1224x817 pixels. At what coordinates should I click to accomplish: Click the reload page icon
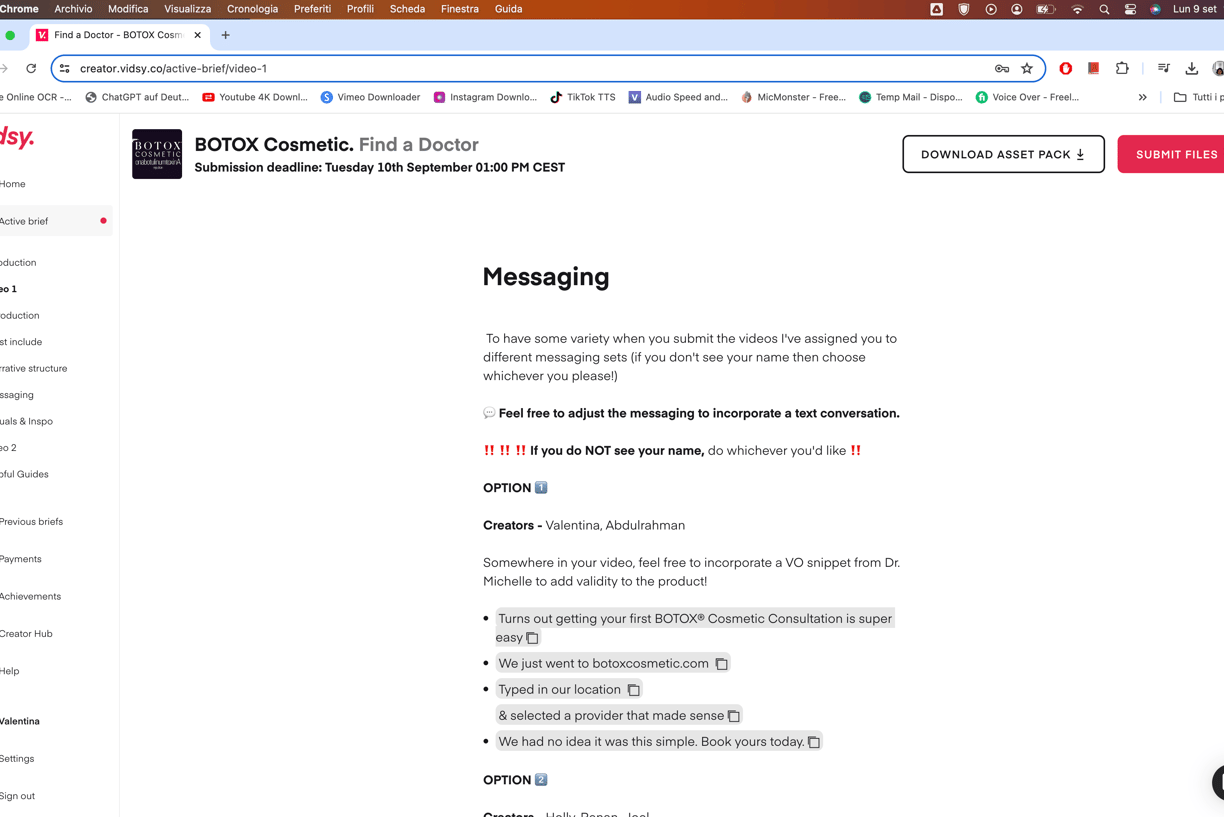[x=31, y=69]
